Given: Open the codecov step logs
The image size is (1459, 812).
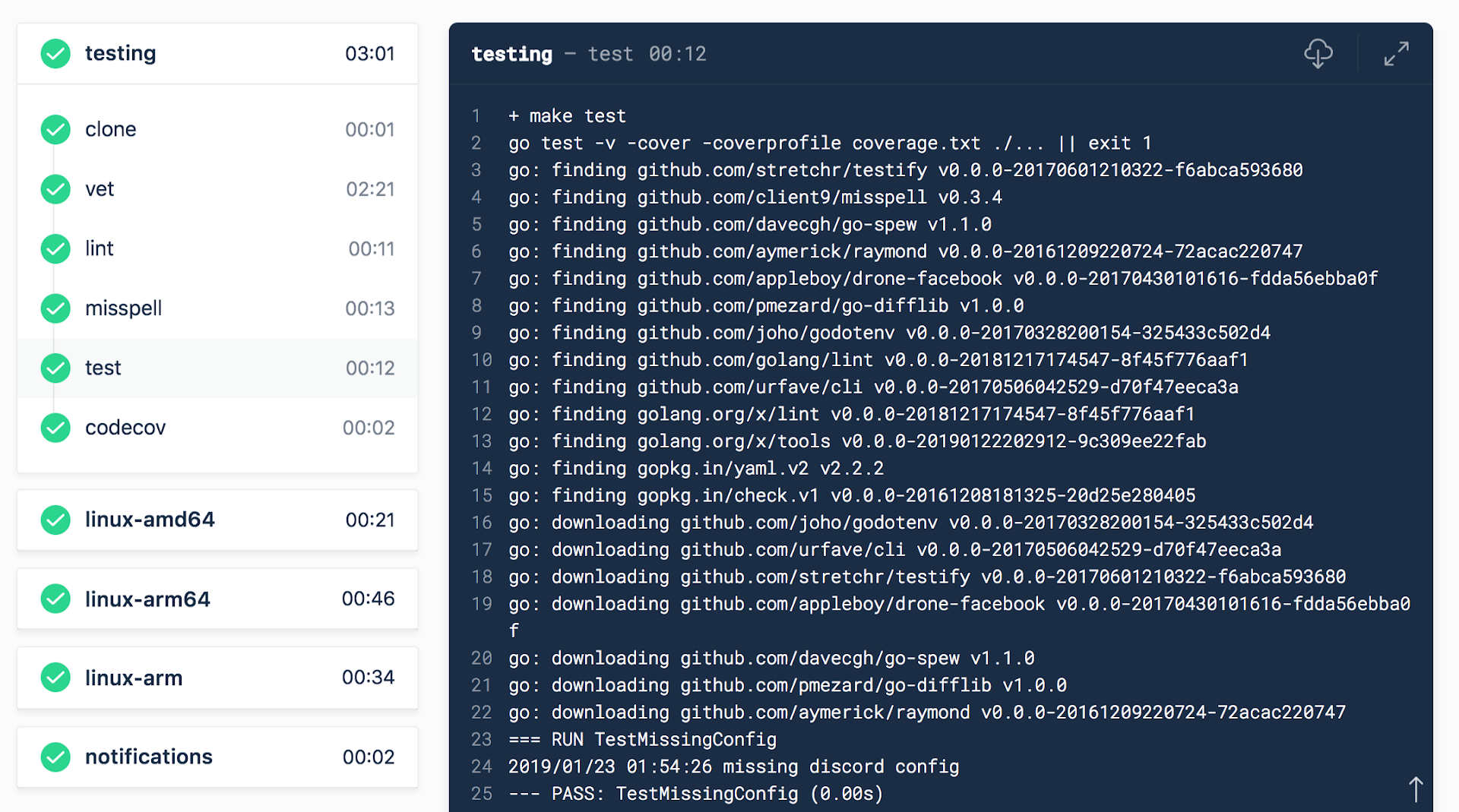Looking at the screenshot, I should coord(217,428).
